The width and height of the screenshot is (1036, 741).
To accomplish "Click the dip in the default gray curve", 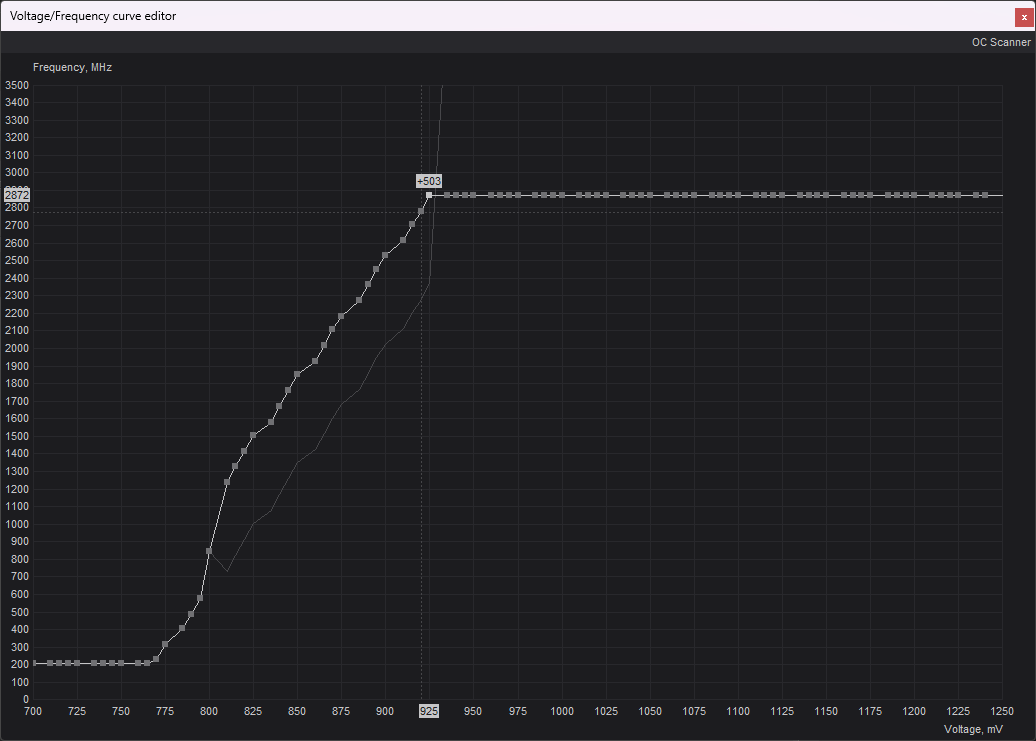I will click(227, 571).
